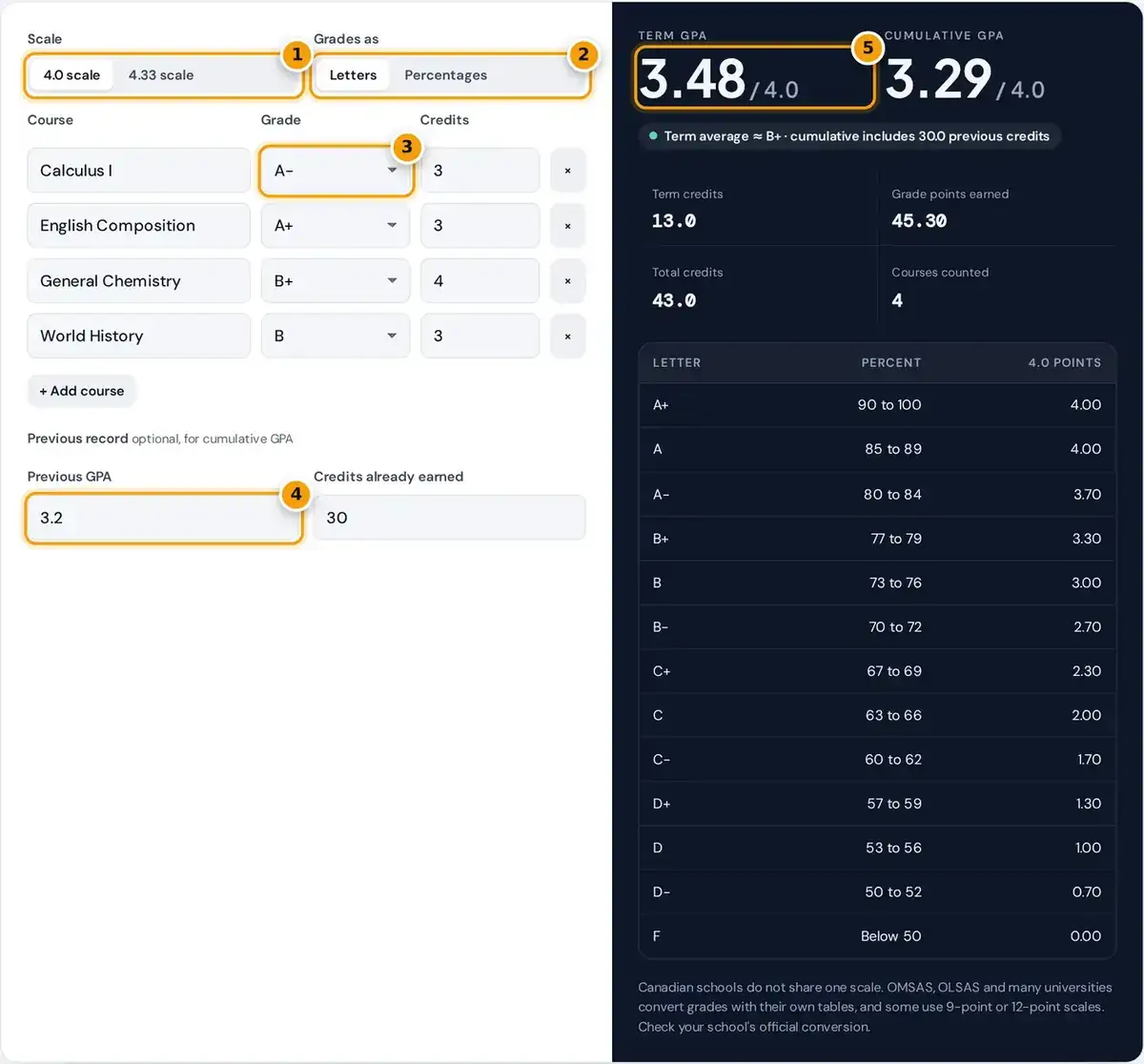1144x1064 pixels.
Task: Expand the World History grade dropdown
Action: point(336,337)
